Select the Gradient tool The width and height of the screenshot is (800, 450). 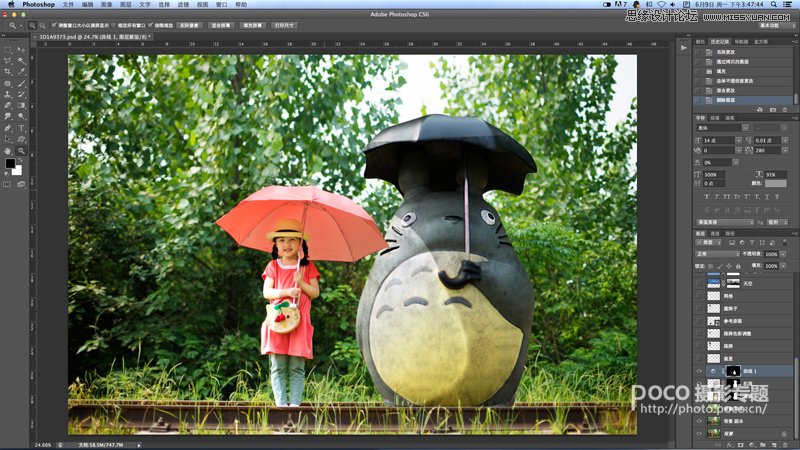[x=21, y=106]
